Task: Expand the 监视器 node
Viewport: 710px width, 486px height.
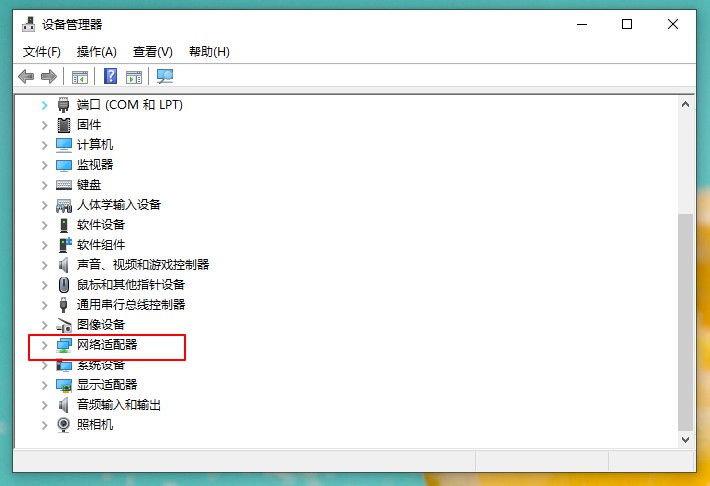Action: click(44, 165)
